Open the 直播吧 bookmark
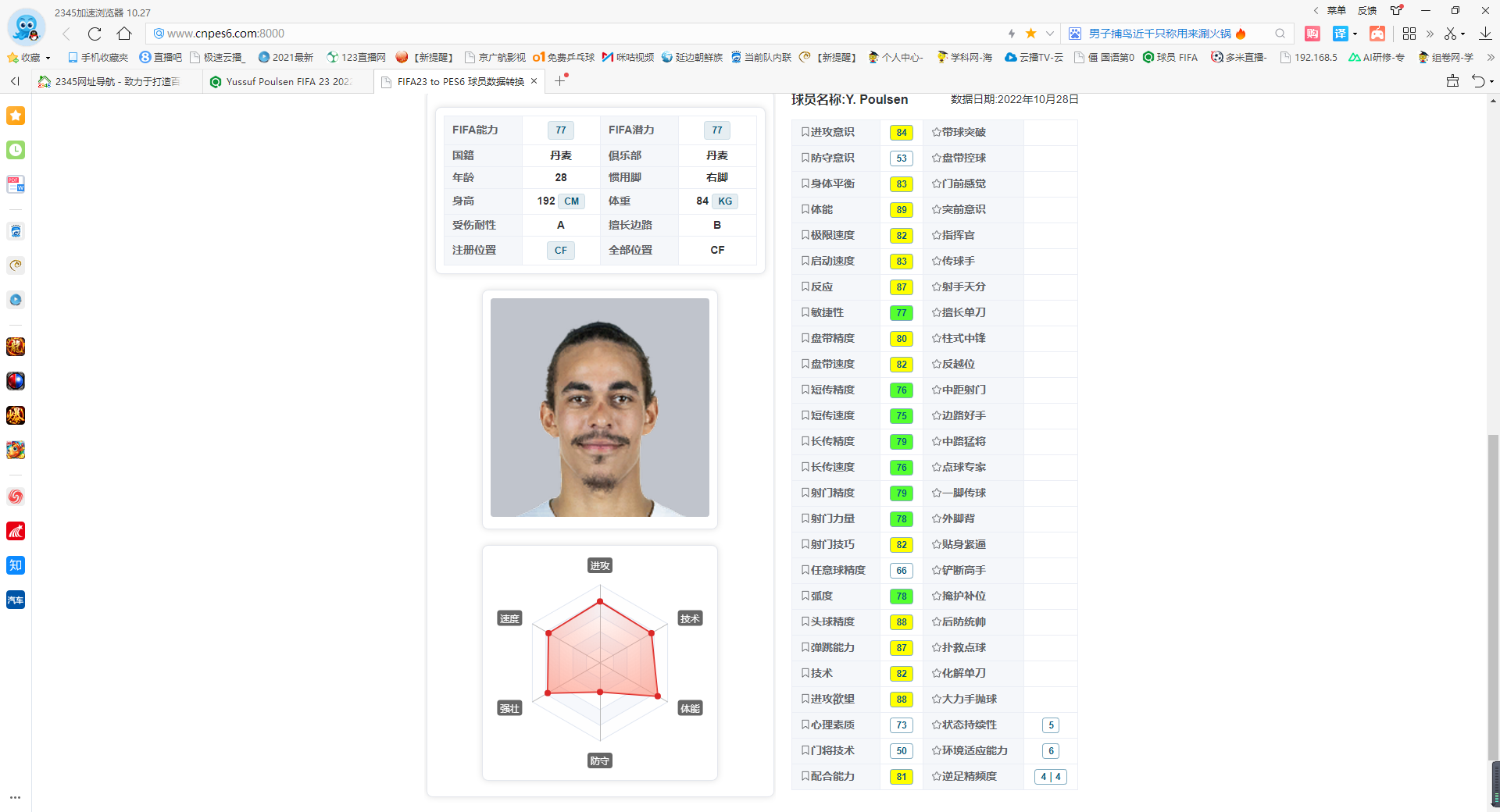This screenshot has height=812, width=1500. pyautogui.click(x=160, y=57)
